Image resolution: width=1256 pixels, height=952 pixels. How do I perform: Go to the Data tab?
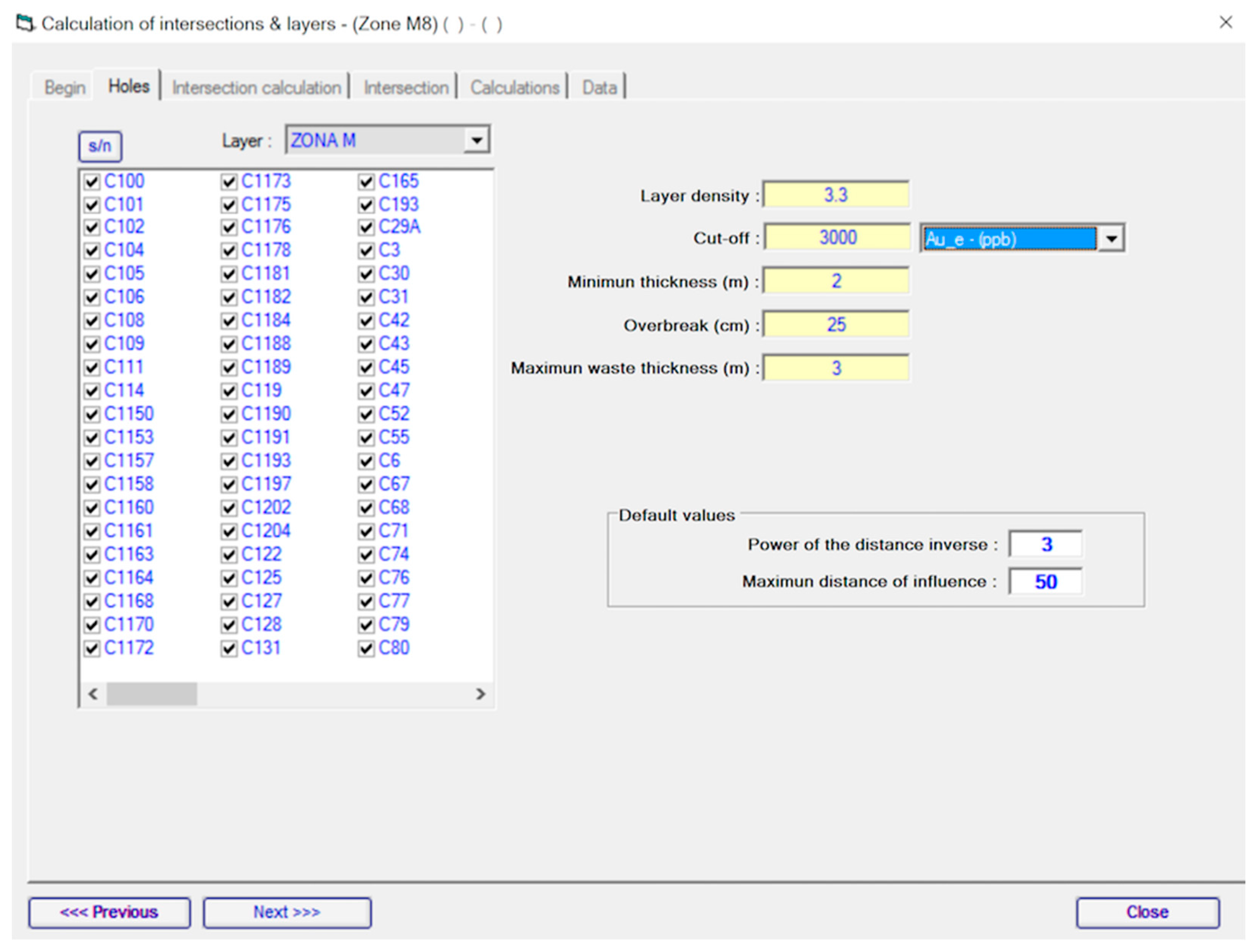[x=599, y=87]
